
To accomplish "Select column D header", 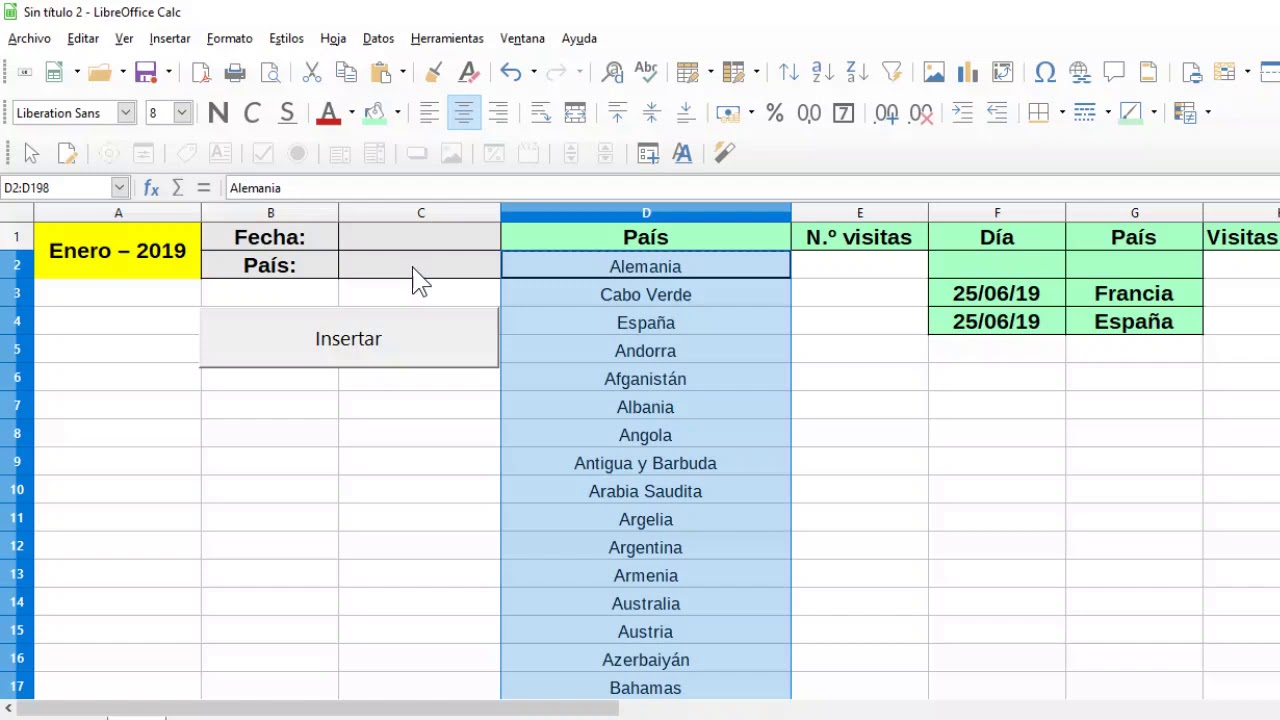I will pos(646,213).
